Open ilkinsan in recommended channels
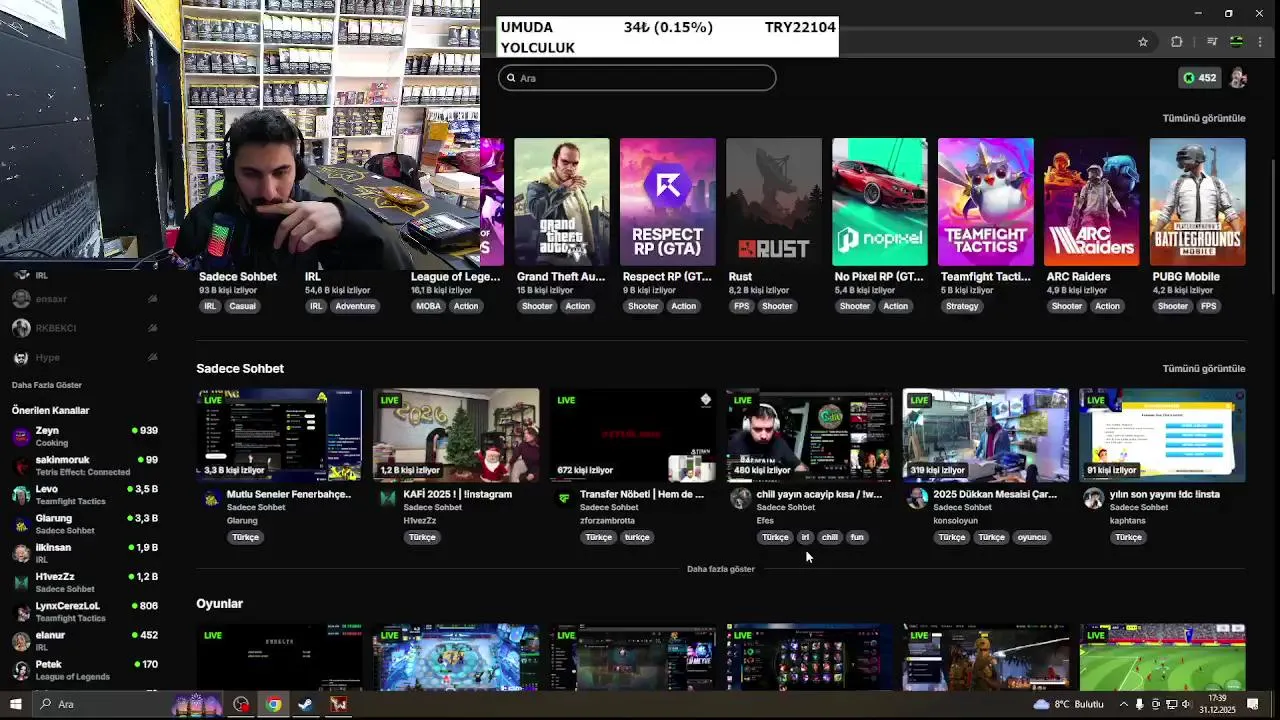 [85, 553]
